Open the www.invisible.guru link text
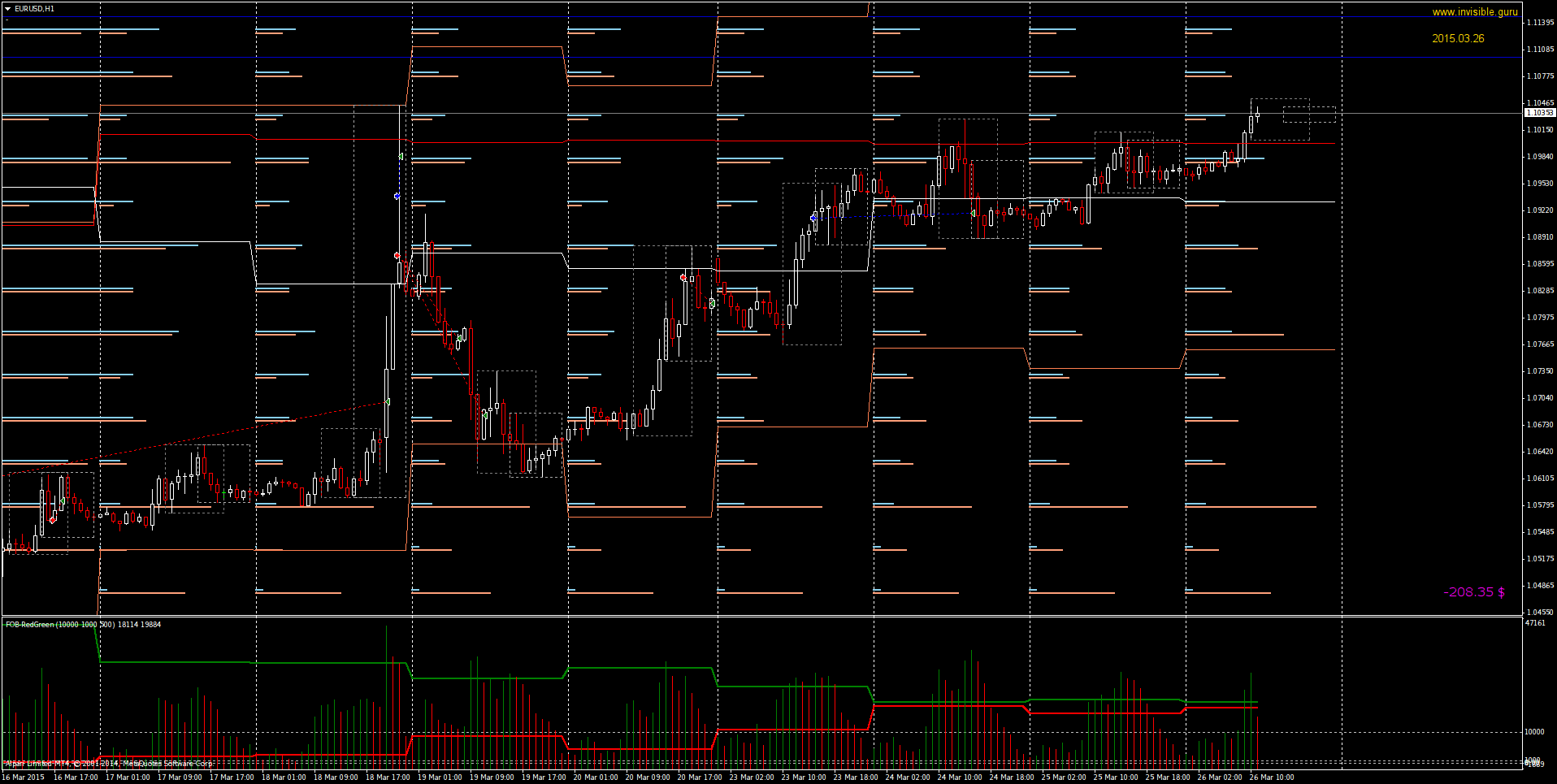This screenshot has height=784, width=1557. [1474, 12]
